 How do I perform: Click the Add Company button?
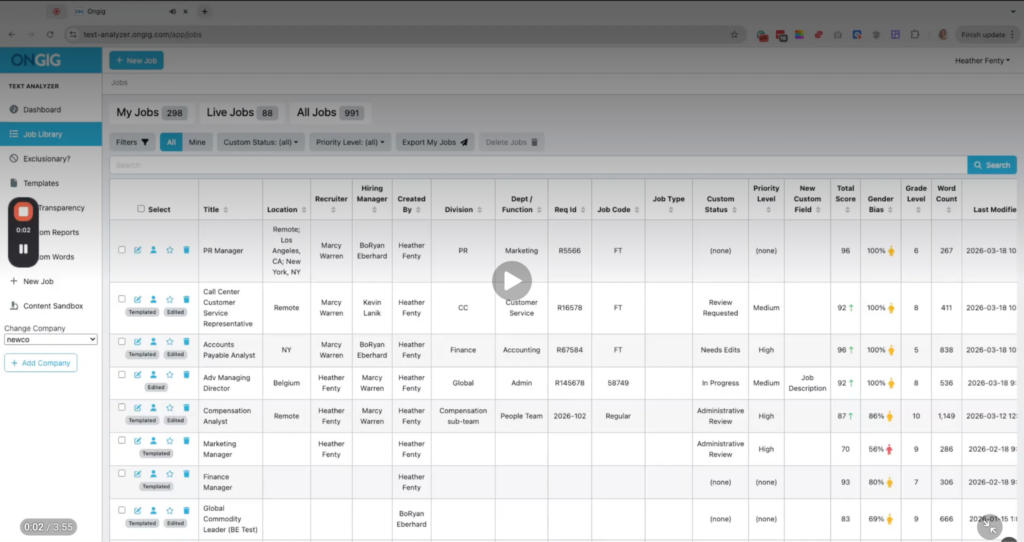coord(40,362)
